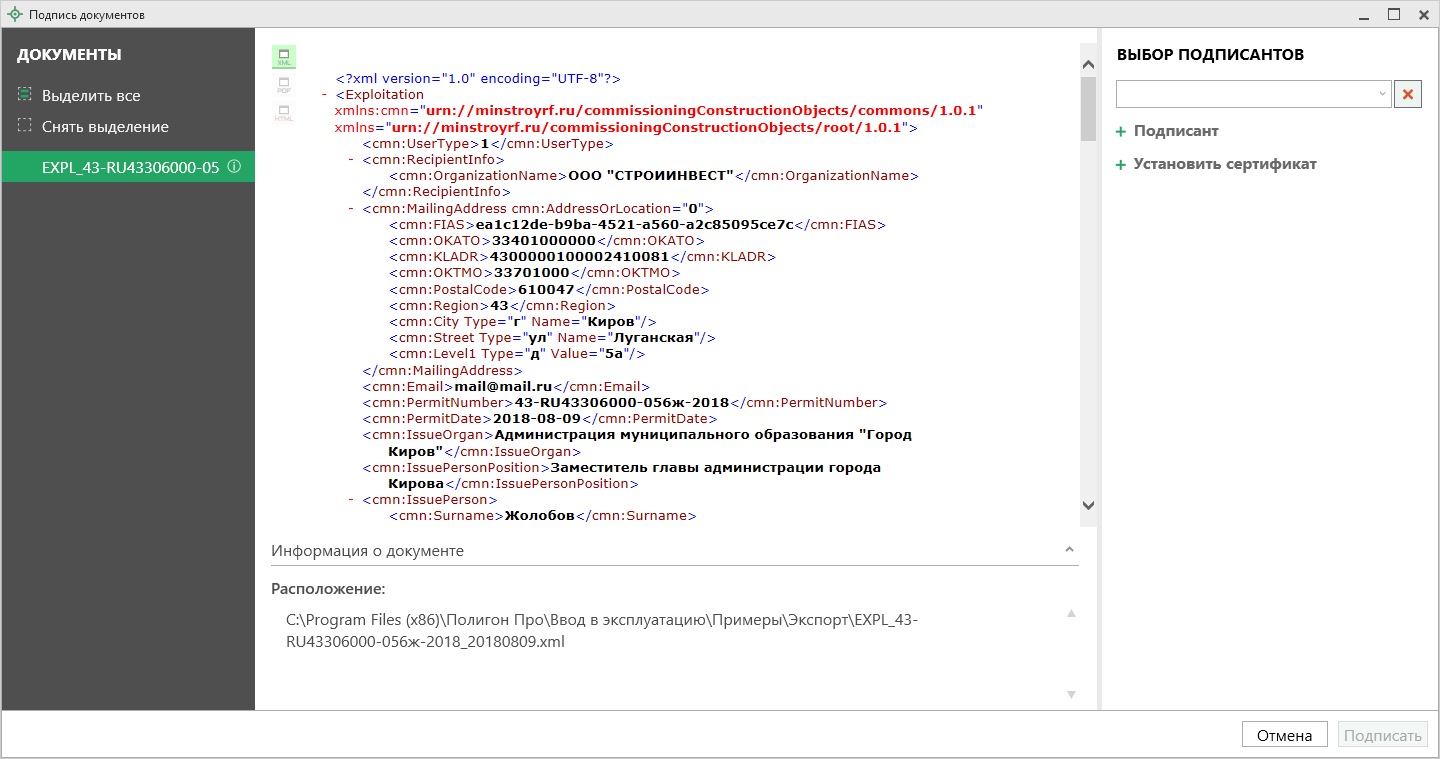
Task: Switch to PDF view icon
Action: click(x=283, y=85)
